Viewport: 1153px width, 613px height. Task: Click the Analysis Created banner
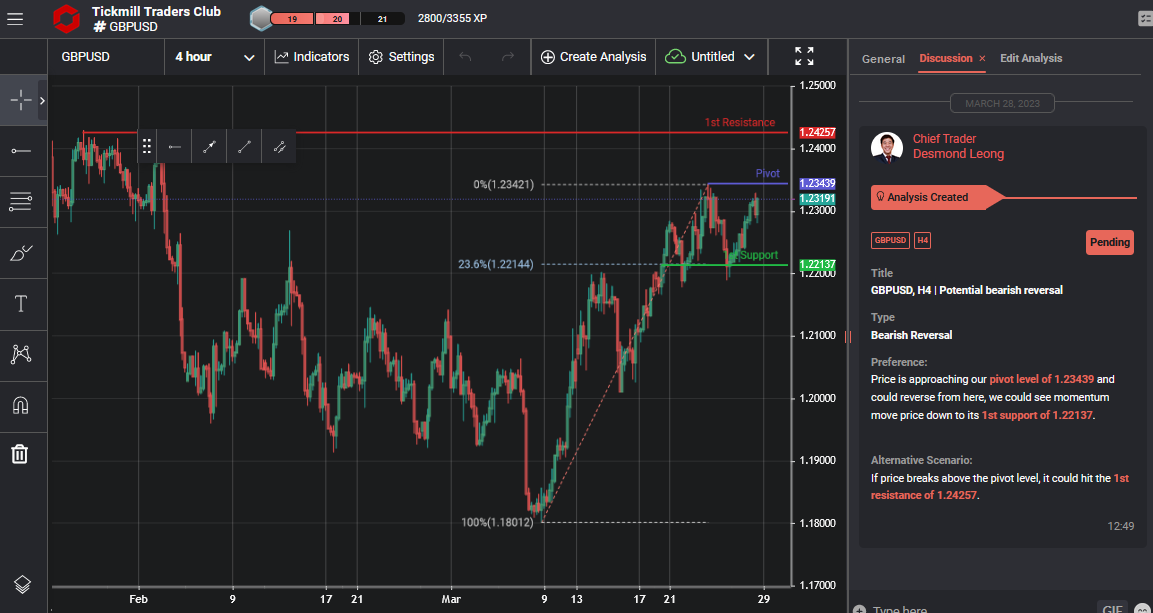point(937,198)
